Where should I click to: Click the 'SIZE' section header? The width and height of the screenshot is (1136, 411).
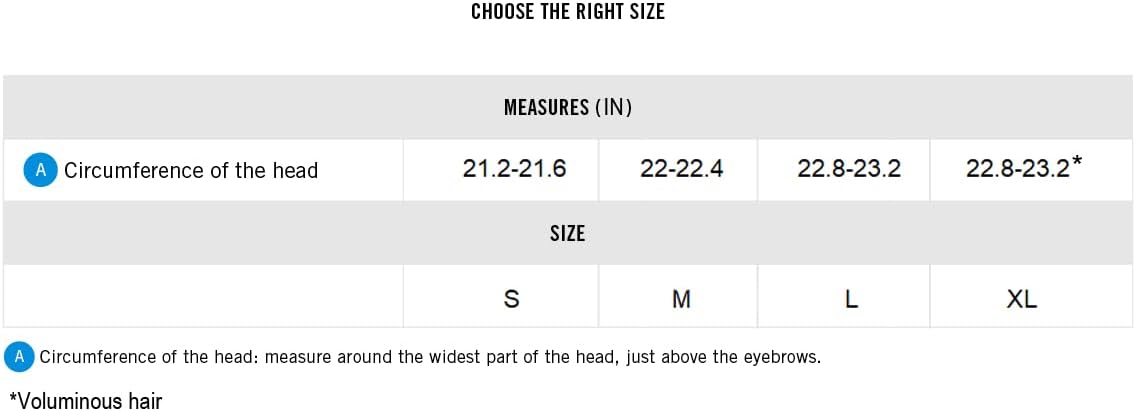click(x=567, y=233)
